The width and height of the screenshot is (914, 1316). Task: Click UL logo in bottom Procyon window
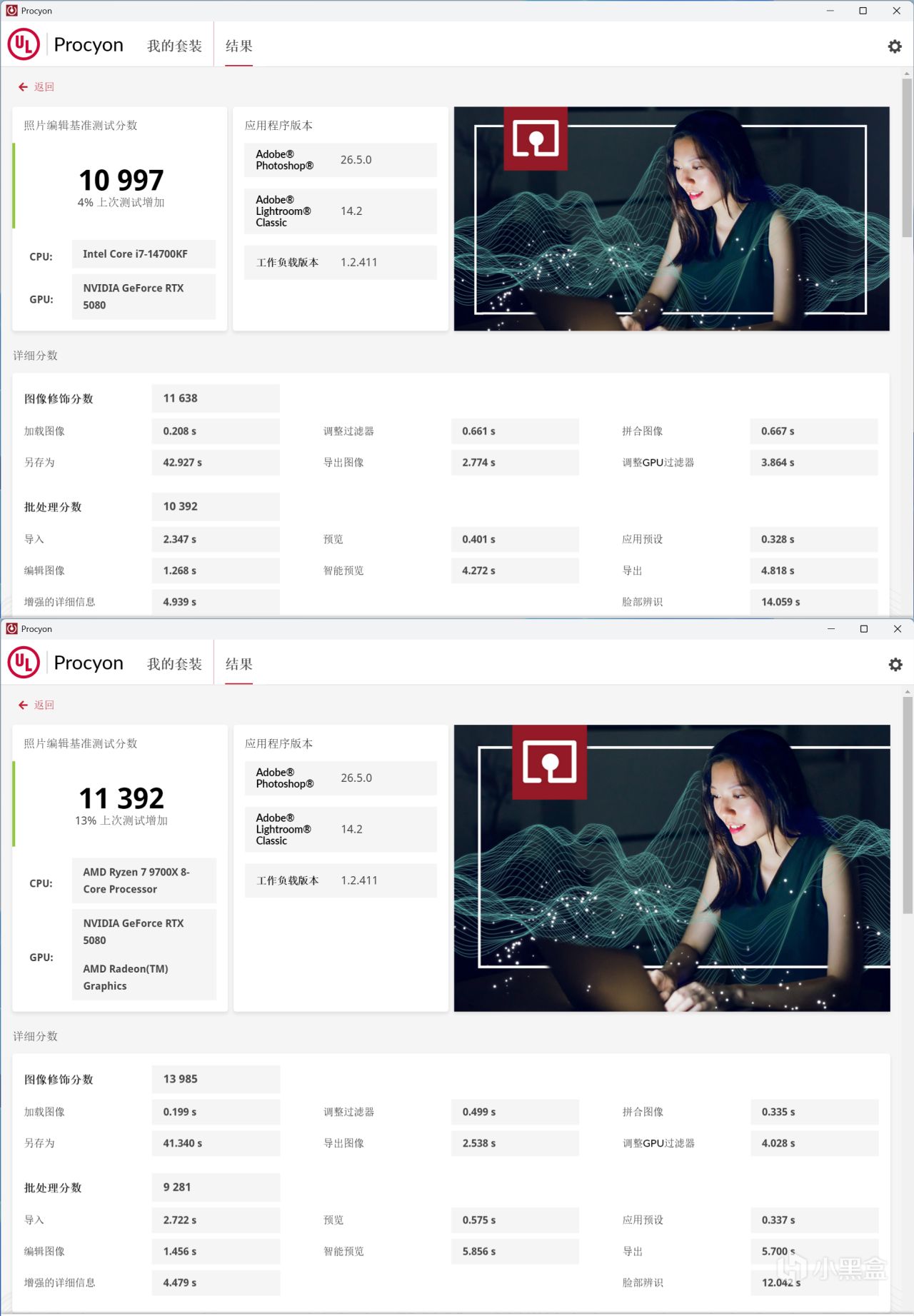24,663
